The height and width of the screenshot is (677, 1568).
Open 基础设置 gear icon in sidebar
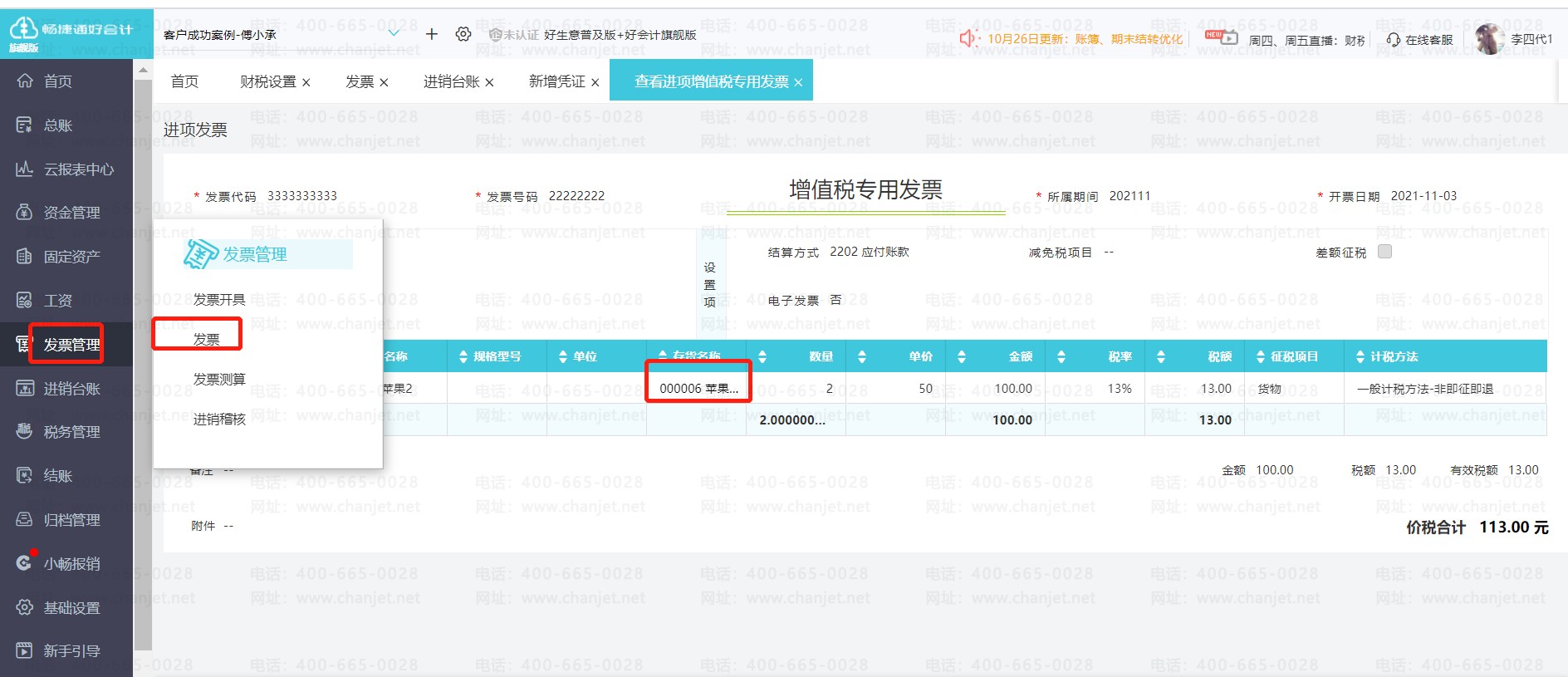coord(25,607)
